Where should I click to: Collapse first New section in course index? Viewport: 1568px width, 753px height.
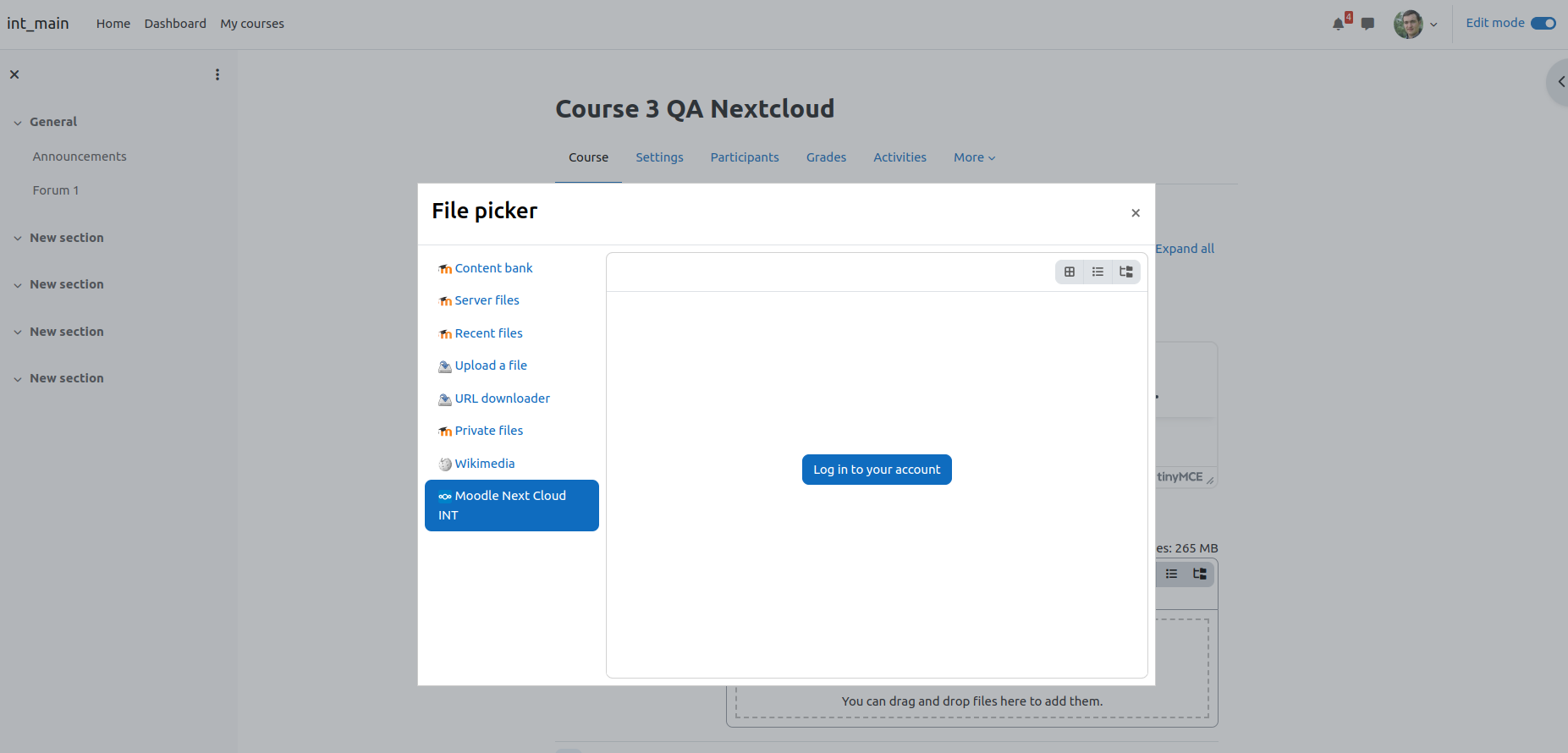click(18, 239)
